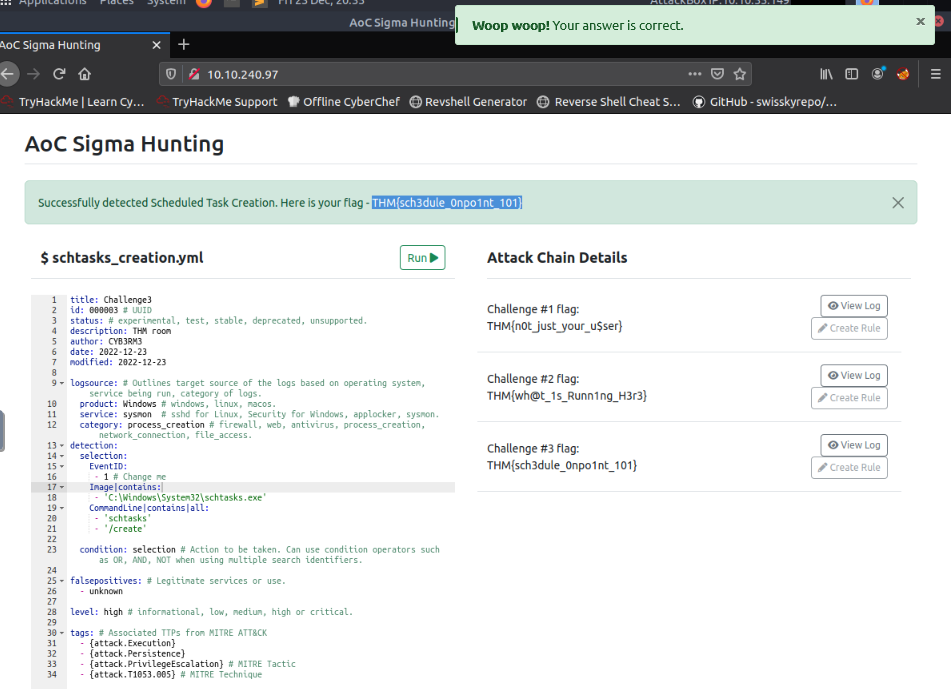The width and height of the screenshot is (951, 689).
Task: Open Reverse Shell Cheat S... bookmark
Action: pyautogui.click(x=609, y=102)
